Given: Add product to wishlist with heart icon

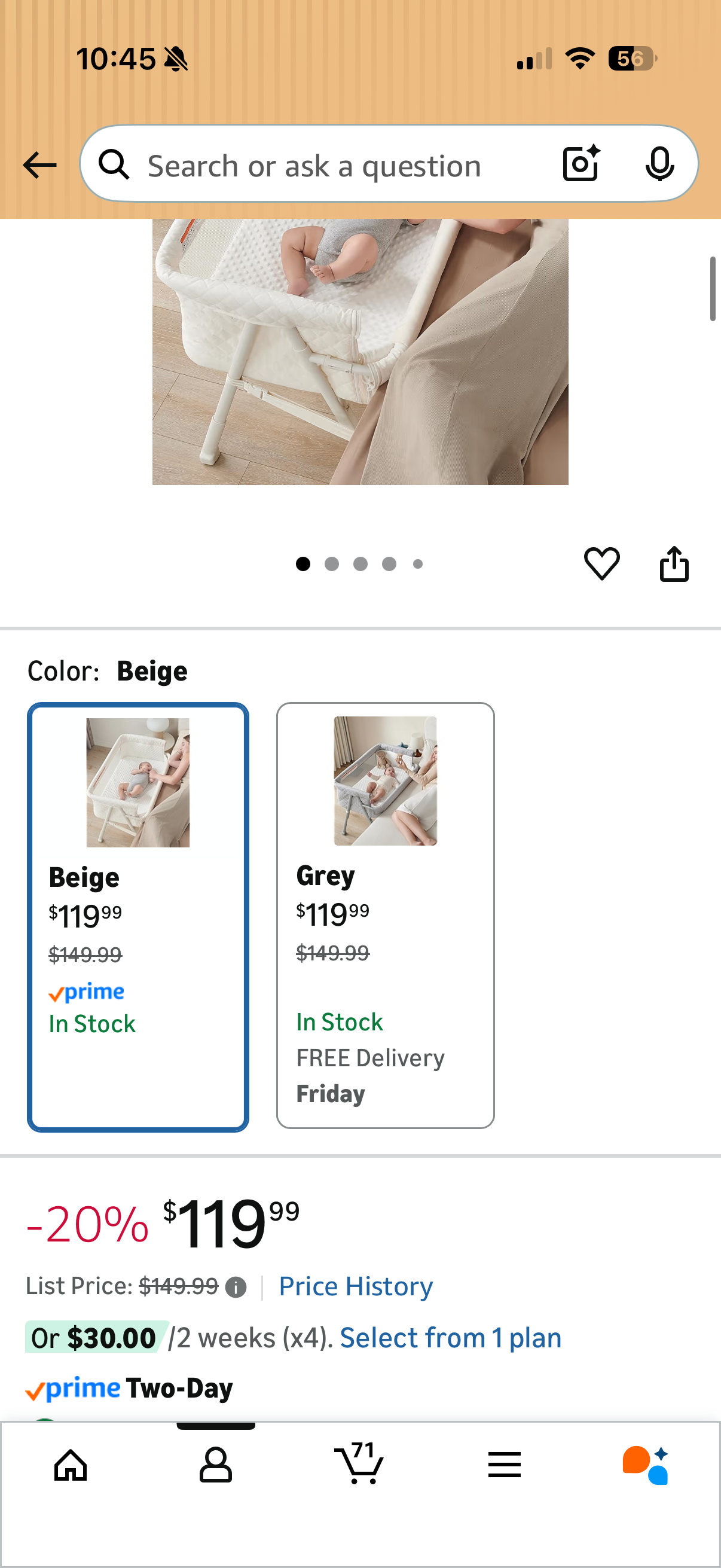Looking at the screenshot, I should [602, 563].
